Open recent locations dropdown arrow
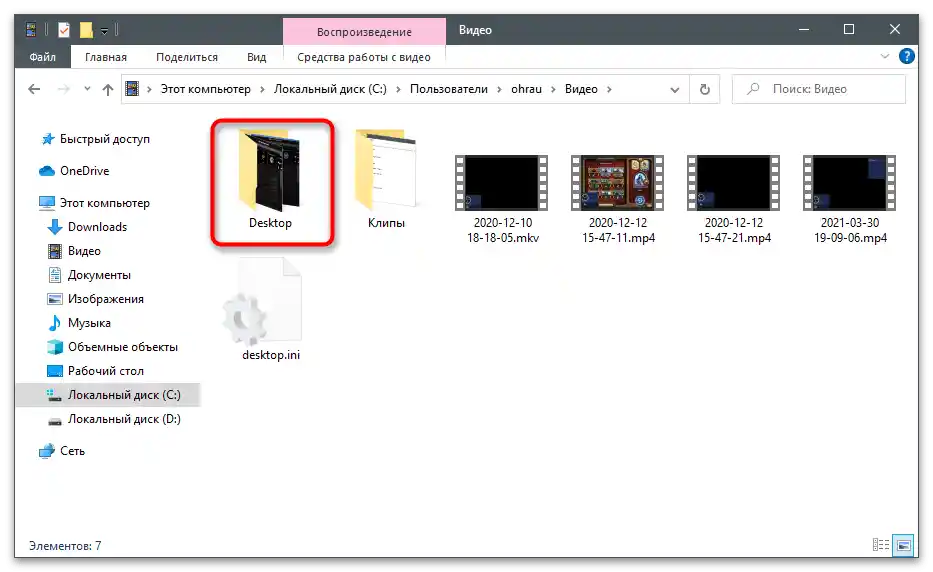The height and width of the screenshot is (572, 933). 87,89
